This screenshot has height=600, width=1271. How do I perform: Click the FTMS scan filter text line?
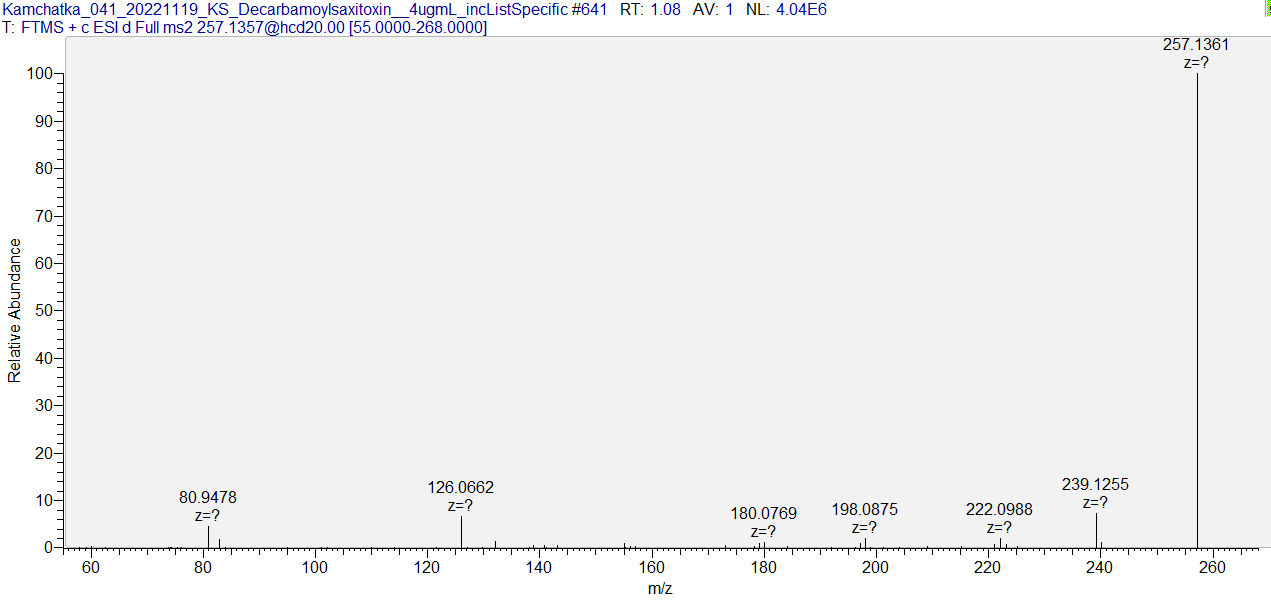click(x=245, y=28)
